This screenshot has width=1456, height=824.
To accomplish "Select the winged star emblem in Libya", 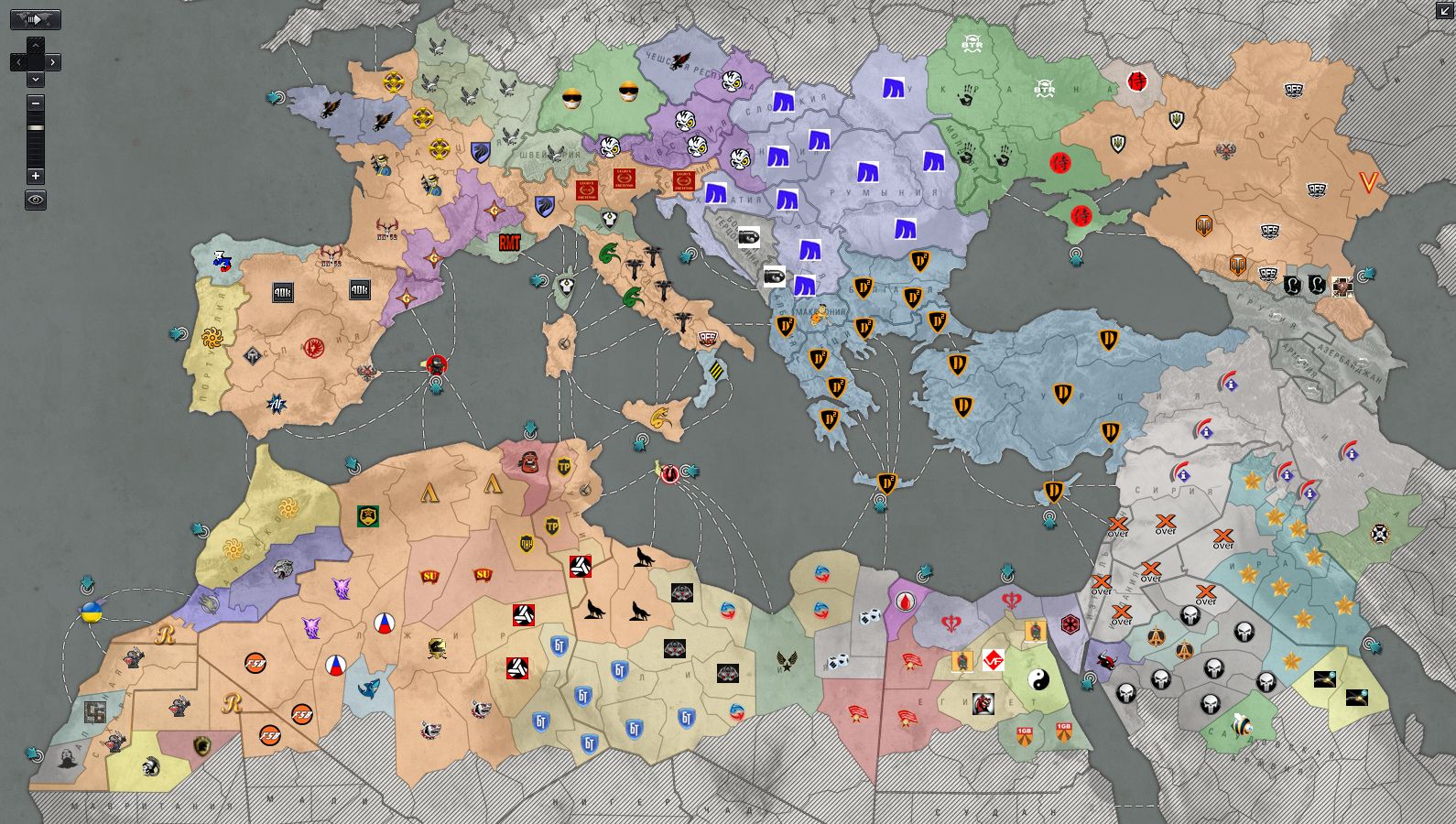I will click(786, 660).
